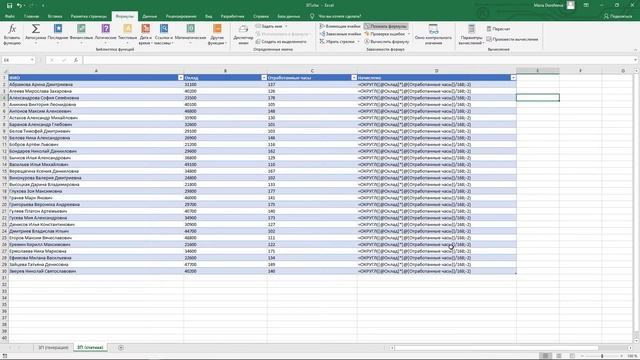Save the workbook via Quick Access toolbar
The image size is (640, 360).
(9, 5)
